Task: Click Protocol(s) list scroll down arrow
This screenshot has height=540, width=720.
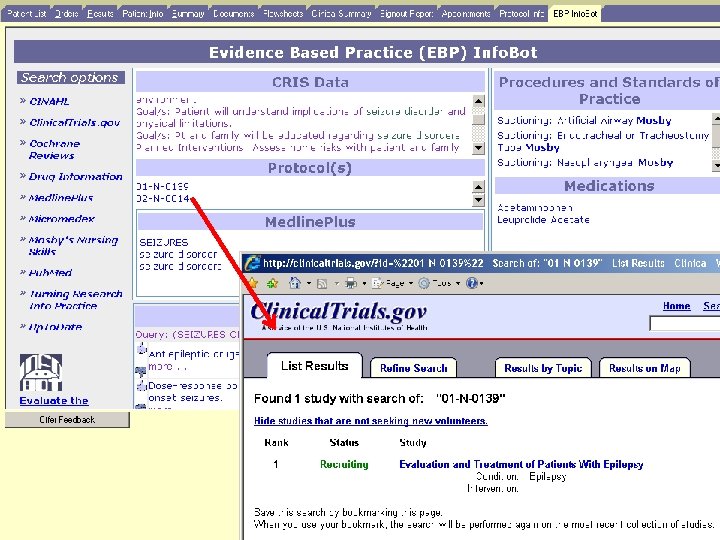Action: pyautogui.click(x=478, y=200)
